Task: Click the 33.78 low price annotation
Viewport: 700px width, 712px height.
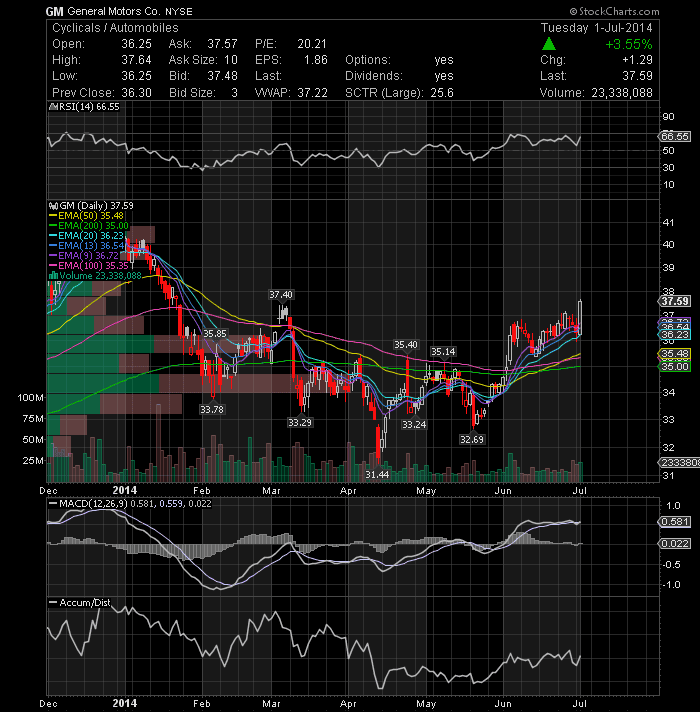Action: coord(212,410)
